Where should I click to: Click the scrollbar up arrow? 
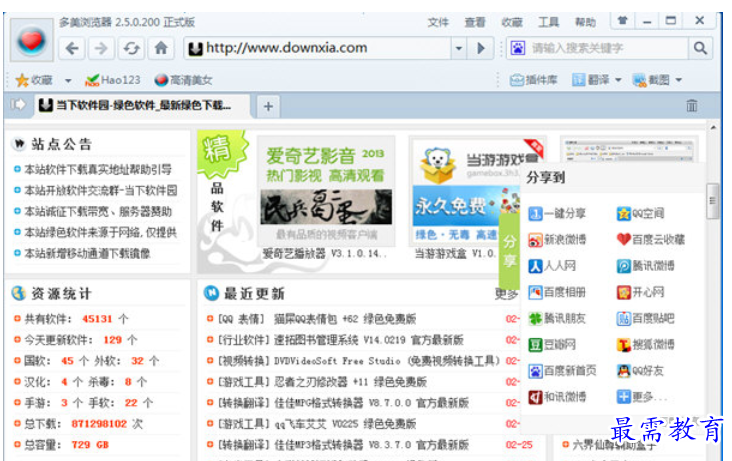coord(713,127)
